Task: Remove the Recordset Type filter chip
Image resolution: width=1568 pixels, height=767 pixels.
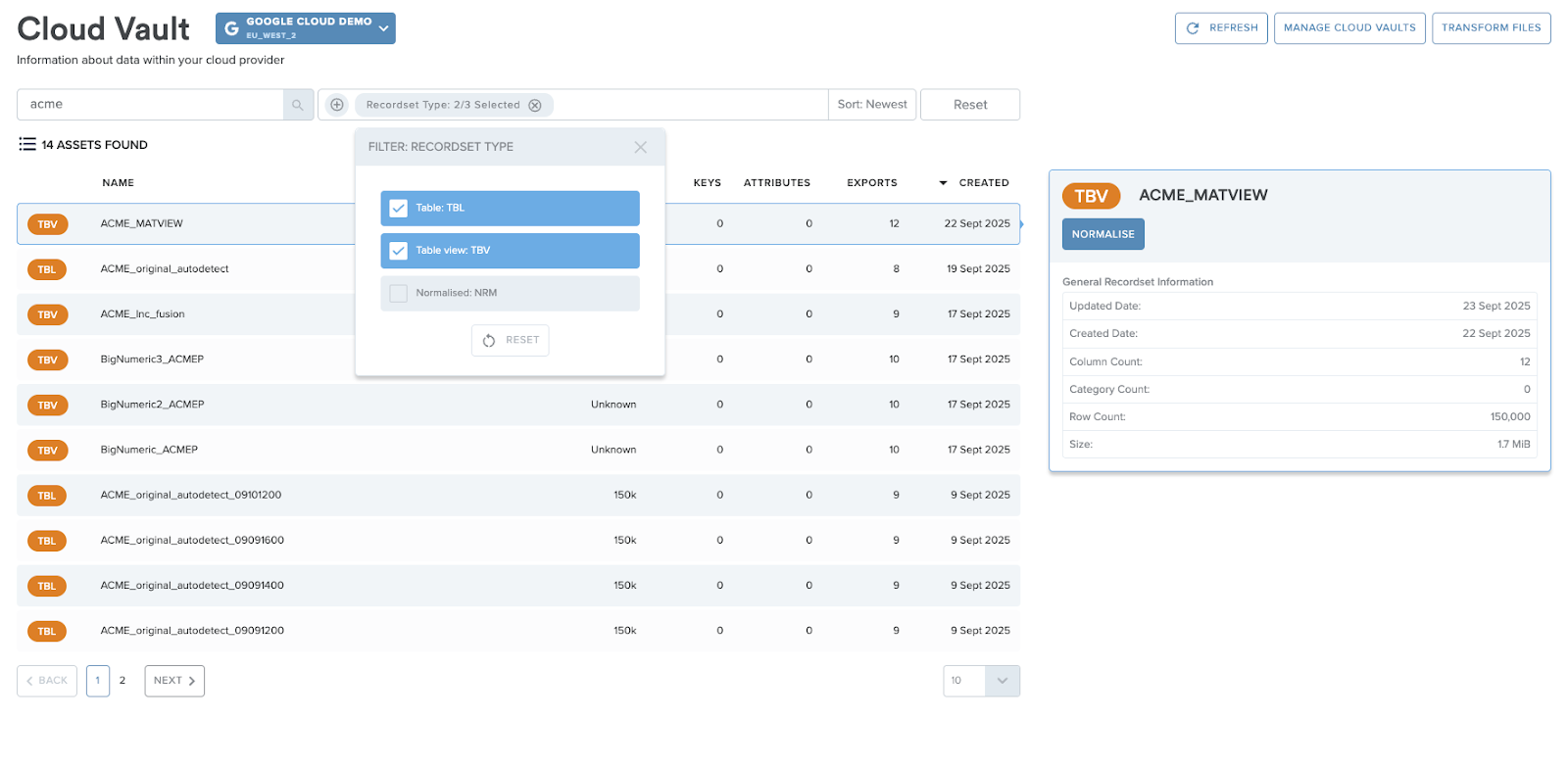Action: tap(535, 106)
